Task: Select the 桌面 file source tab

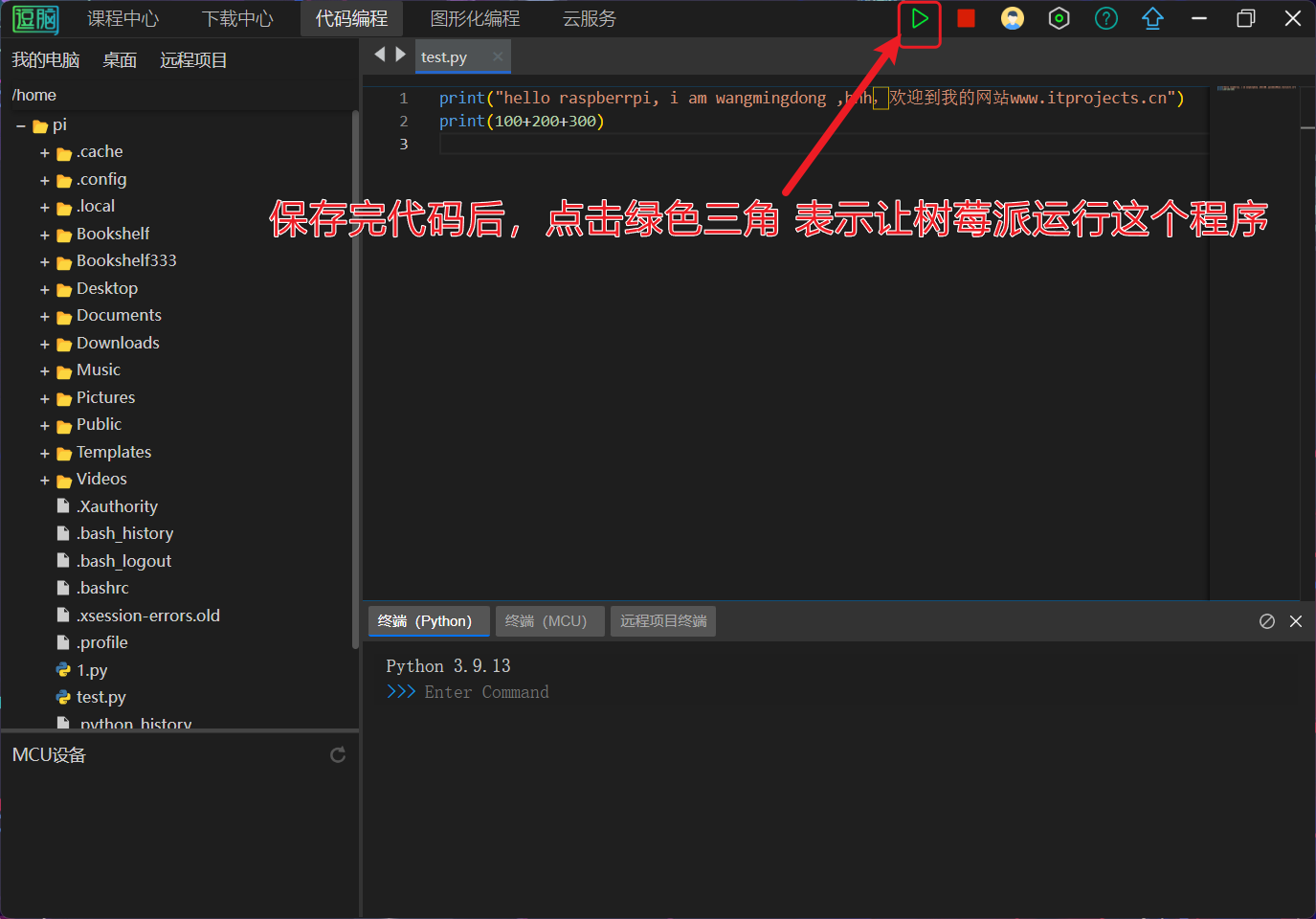Action: 120,60
